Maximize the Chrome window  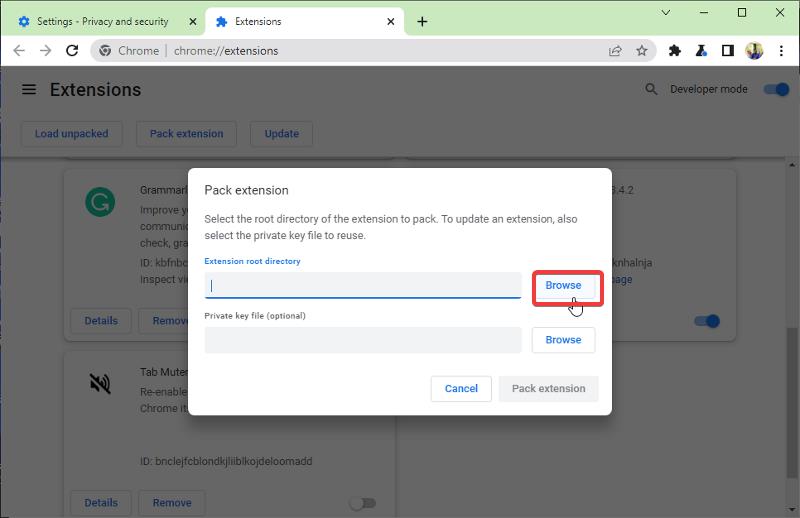742,12
